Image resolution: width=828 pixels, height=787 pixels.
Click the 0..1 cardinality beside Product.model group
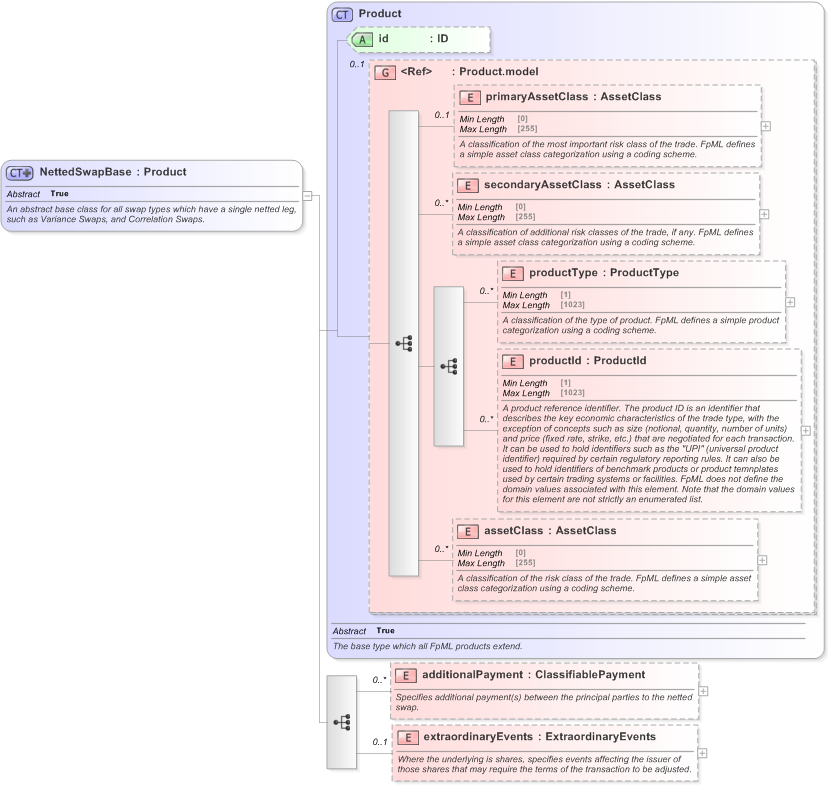357,64
